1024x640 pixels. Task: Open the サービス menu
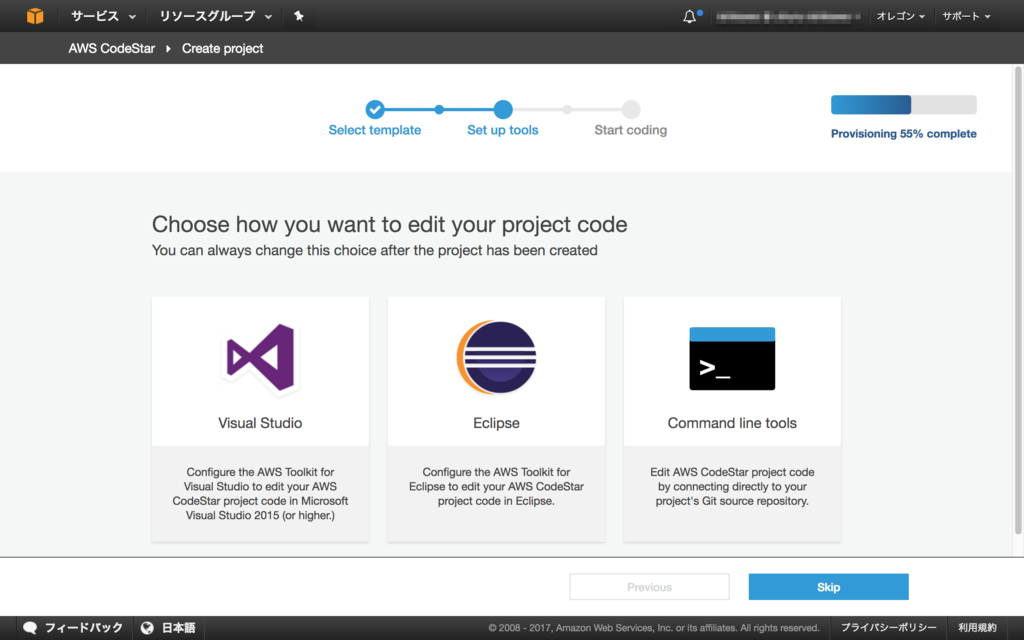pyautogui.click(x=103, y=16)
